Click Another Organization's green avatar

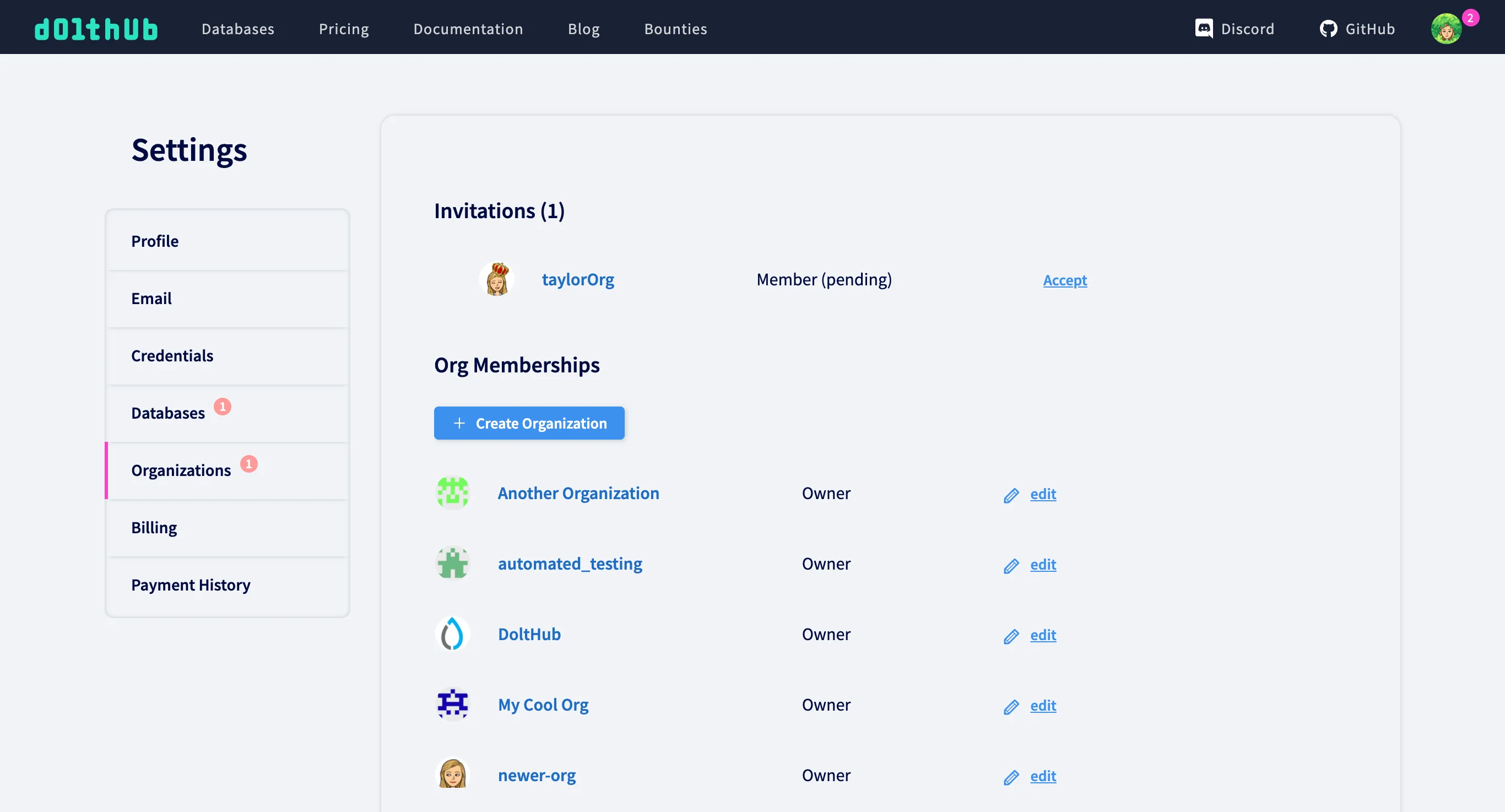452,492
